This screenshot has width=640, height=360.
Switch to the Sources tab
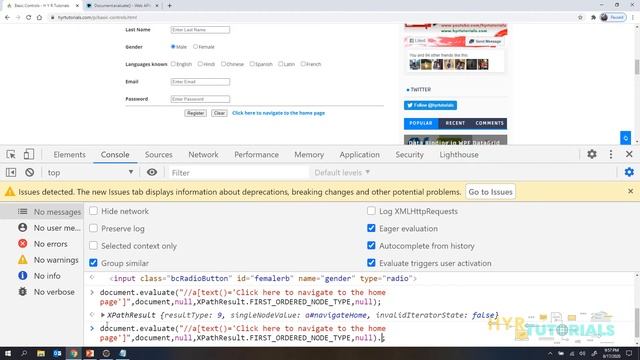pyautogui.click(x=158, y=155)
